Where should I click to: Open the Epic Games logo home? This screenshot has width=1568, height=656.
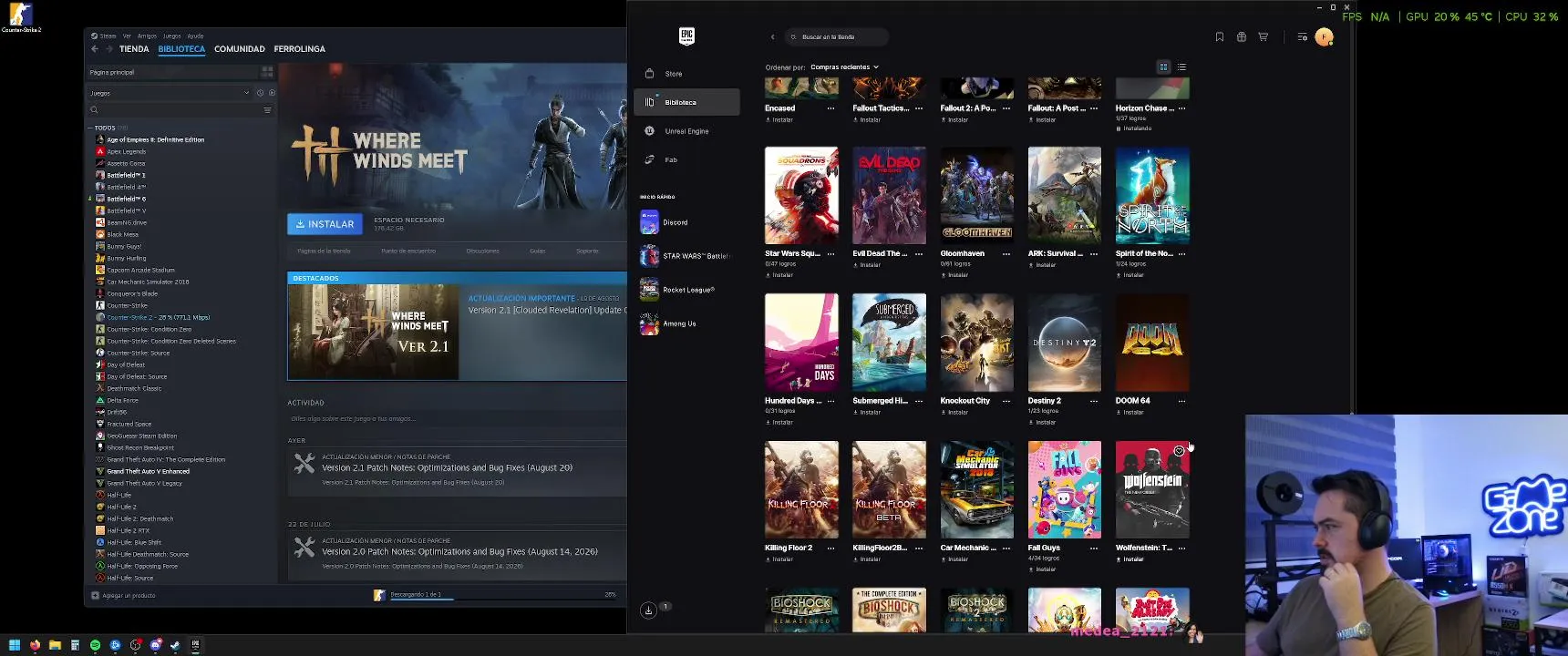[686, 36]
